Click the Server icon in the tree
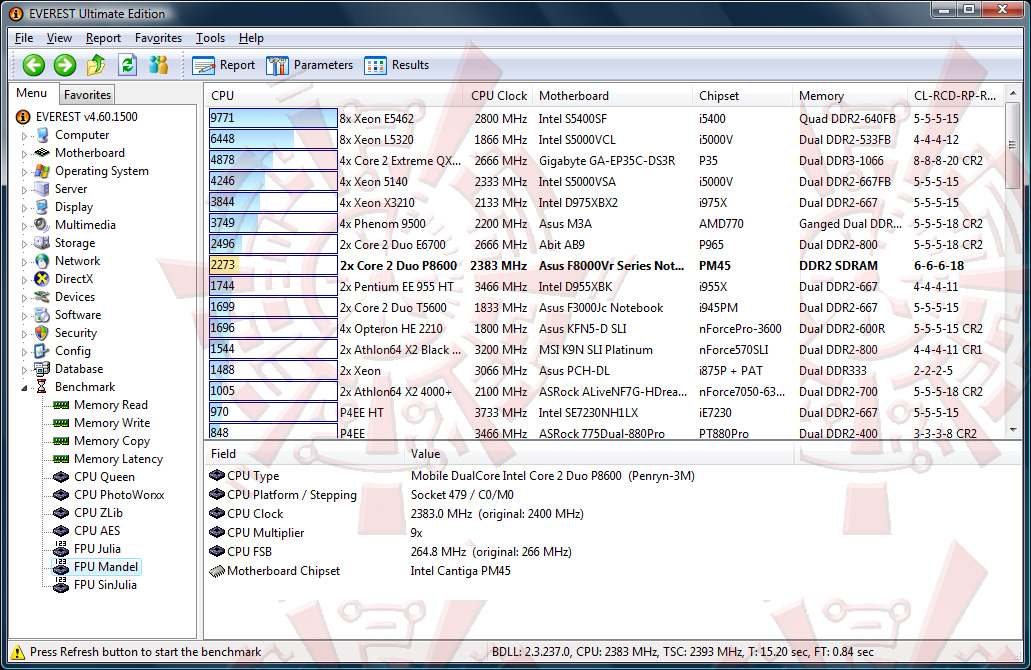 coord(43,189)
